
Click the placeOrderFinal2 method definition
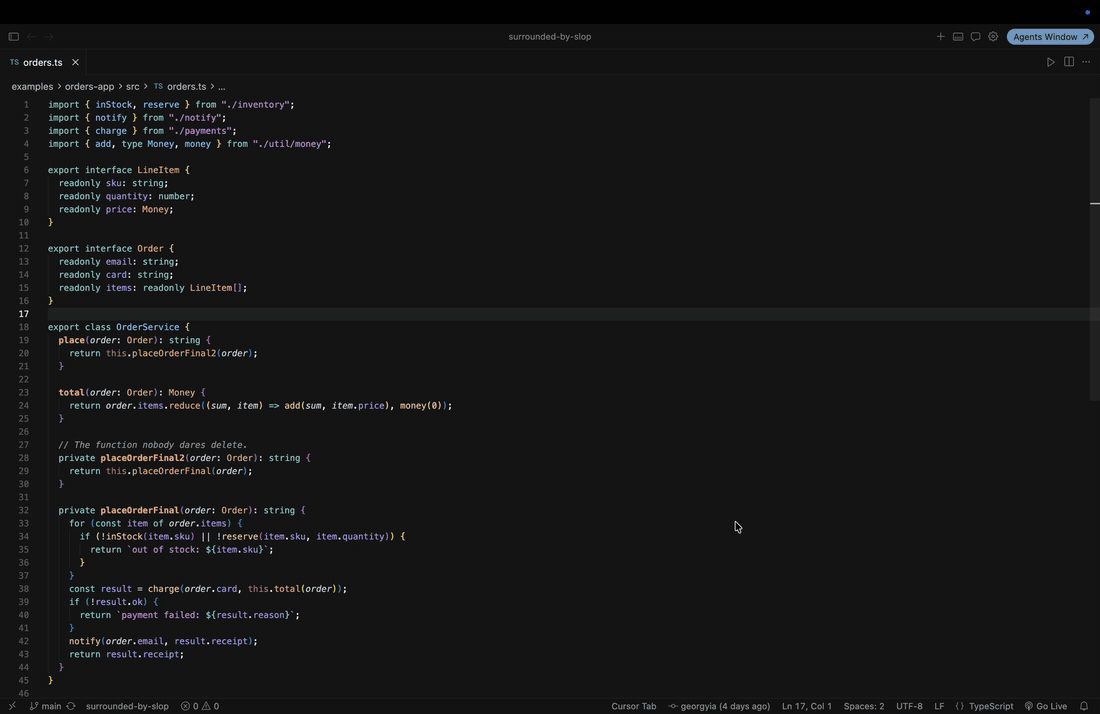142,458
